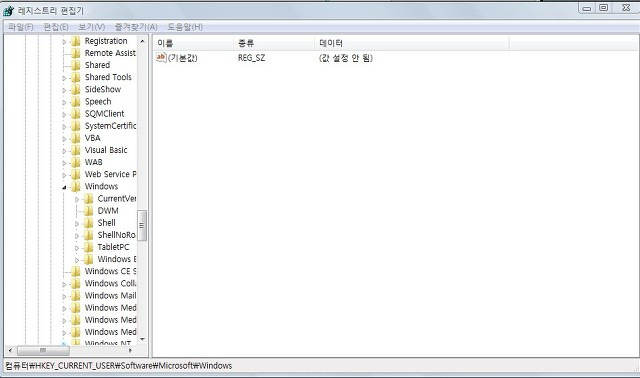Click the horizontal scroll left arrow
The image size is (640, 378).
10,350
